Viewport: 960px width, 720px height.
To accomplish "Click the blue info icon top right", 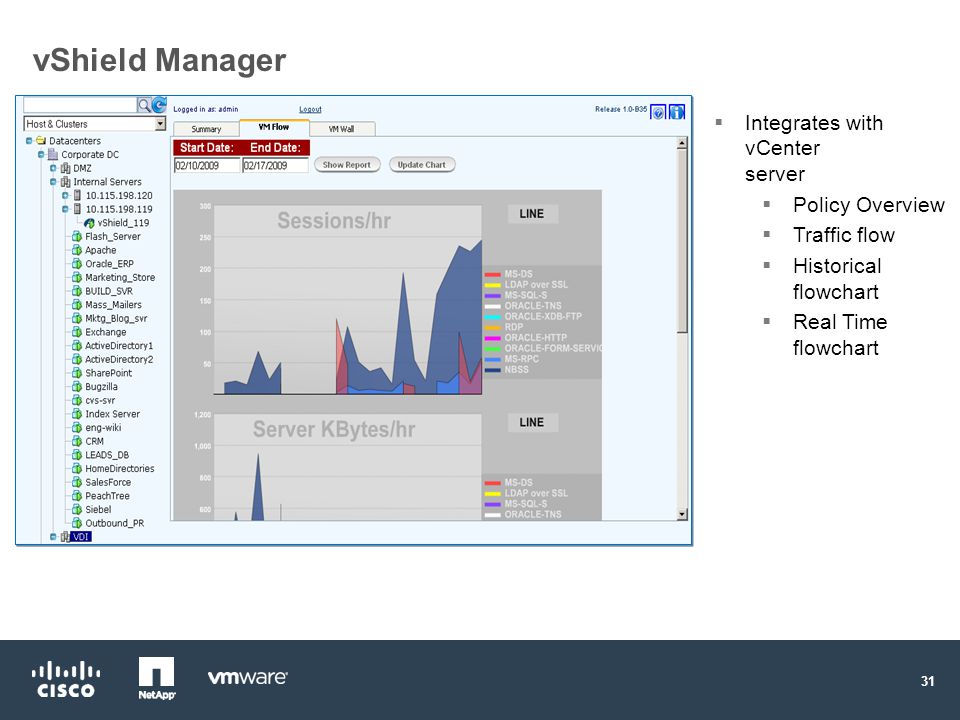I will click(x=677, y=112).
